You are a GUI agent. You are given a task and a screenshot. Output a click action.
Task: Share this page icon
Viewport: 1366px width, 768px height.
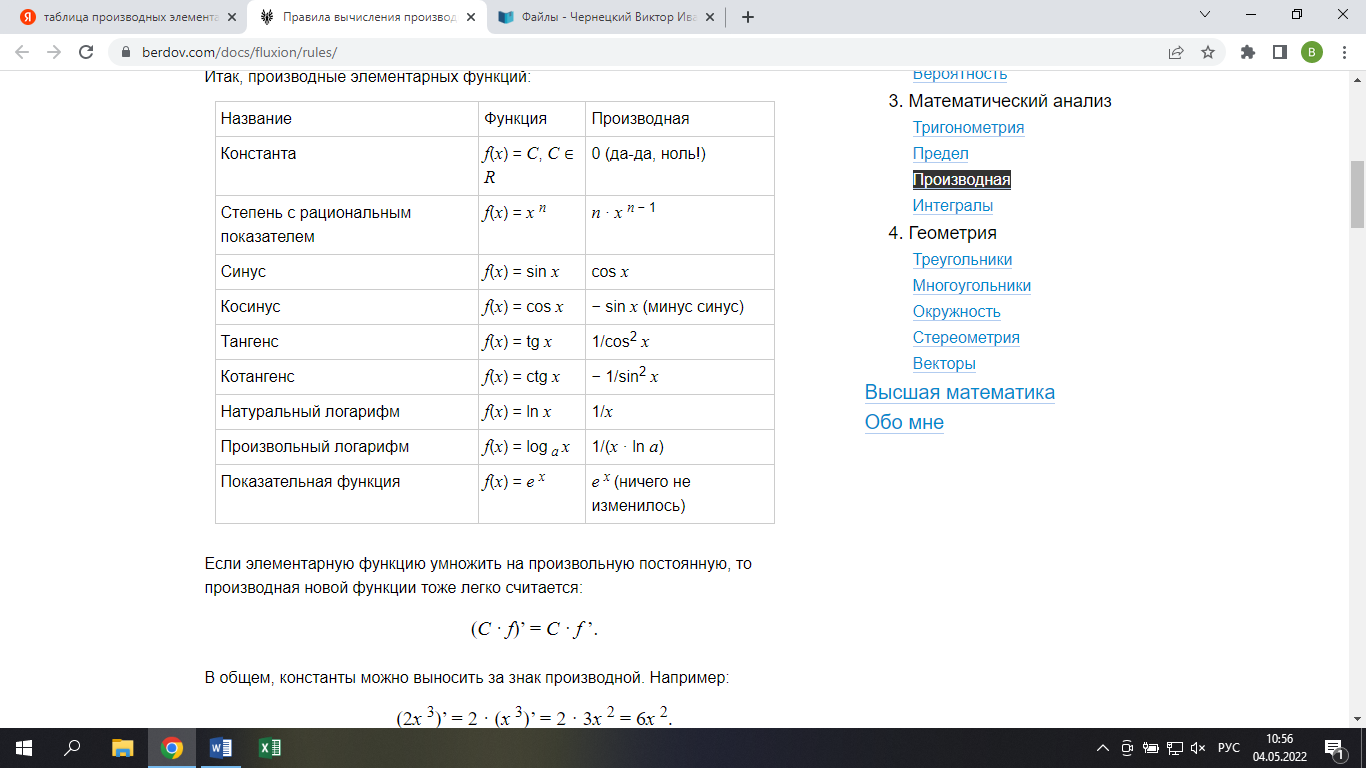1176,52
